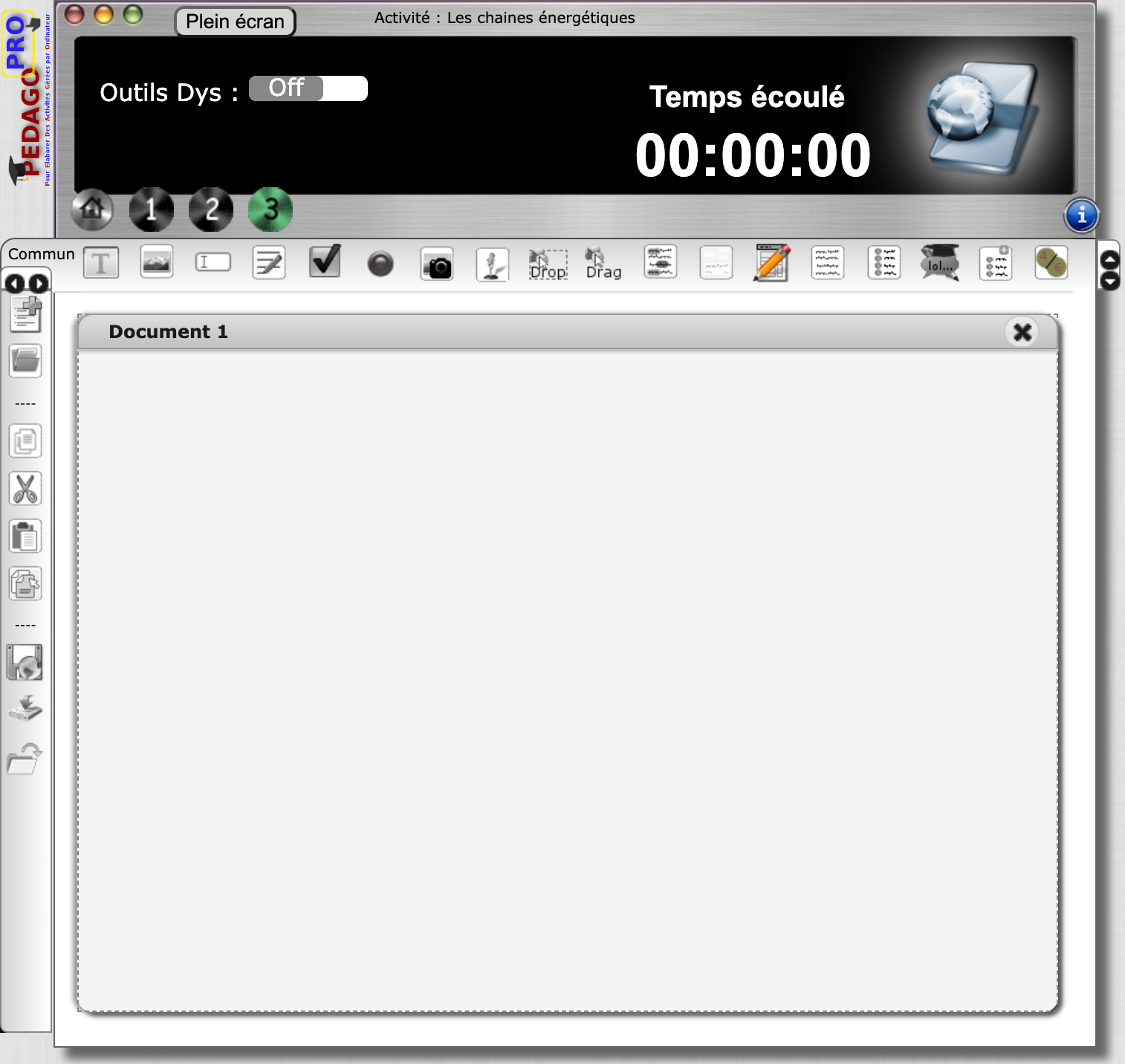Select the checkbox tool with checkmark

coord(325,262)
